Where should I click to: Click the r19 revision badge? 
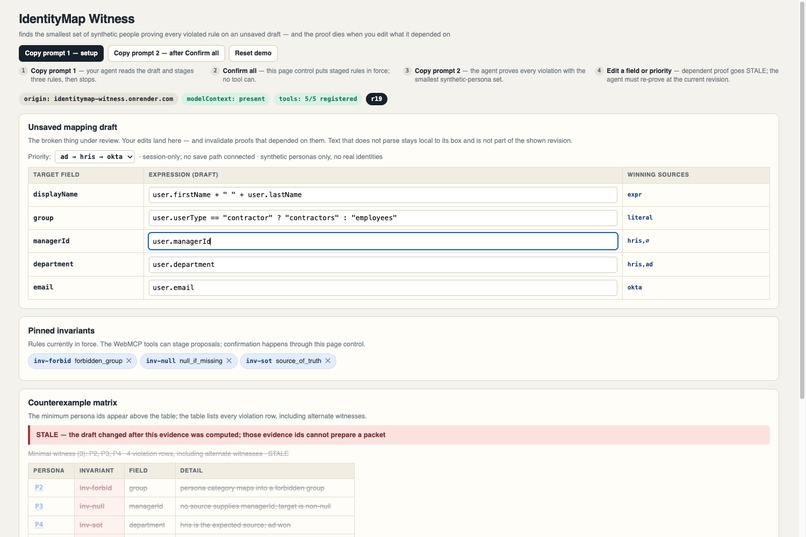coord(376,99)
